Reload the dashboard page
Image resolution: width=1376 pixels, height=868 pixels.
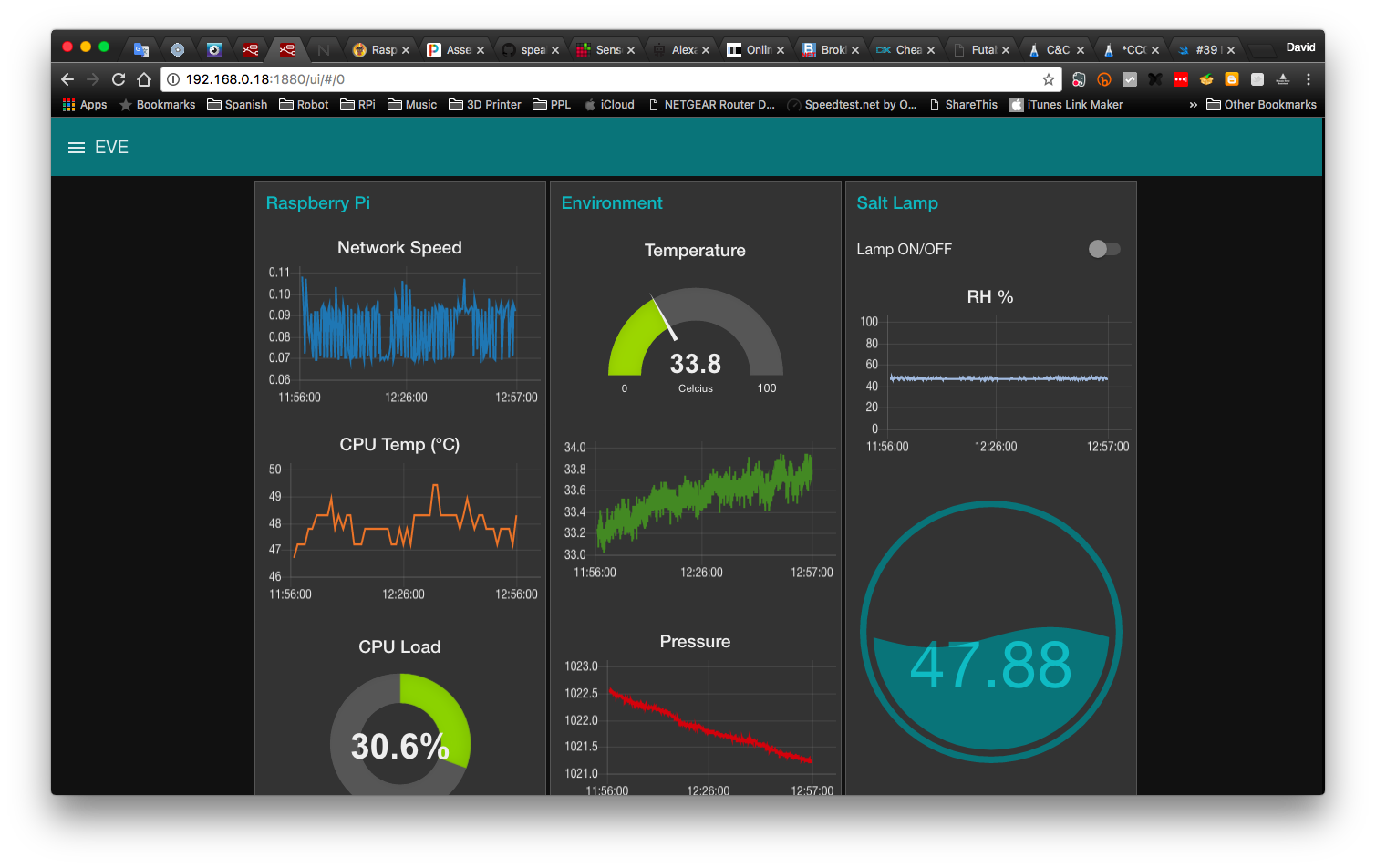(119, 79)
